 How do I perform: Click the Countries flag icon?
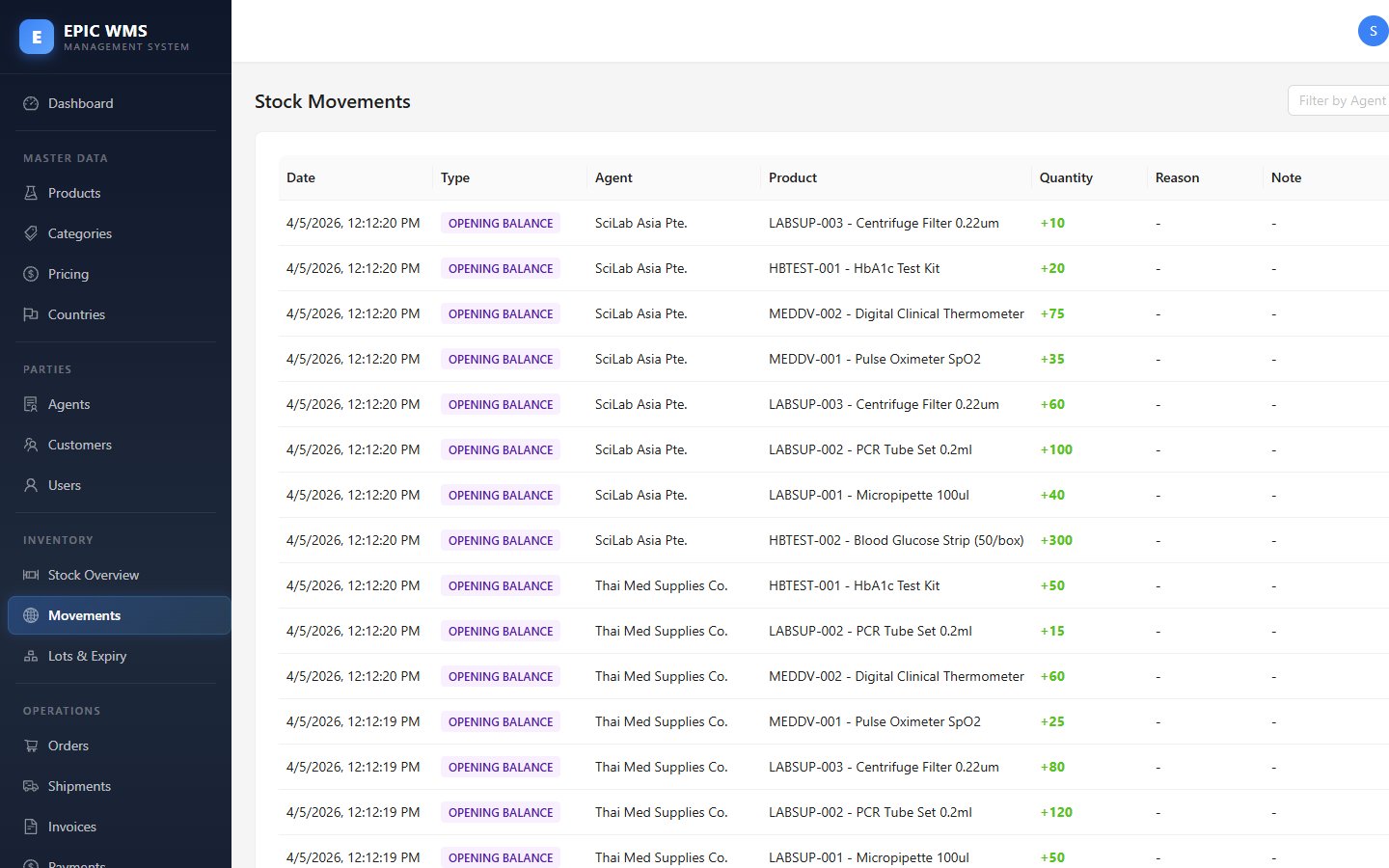click(31, 314)
